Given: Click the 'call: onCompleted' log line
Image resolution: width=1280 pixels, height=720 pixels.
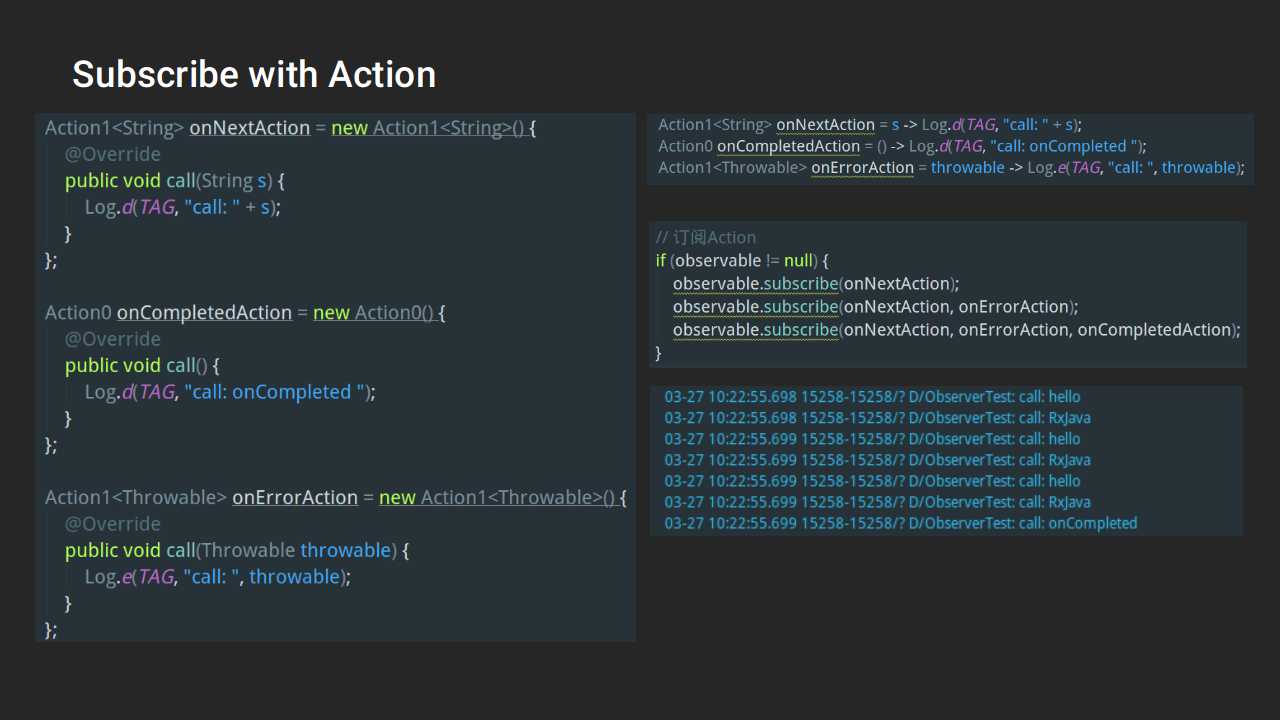Looking at the screenshot, I should click(901, 523).
